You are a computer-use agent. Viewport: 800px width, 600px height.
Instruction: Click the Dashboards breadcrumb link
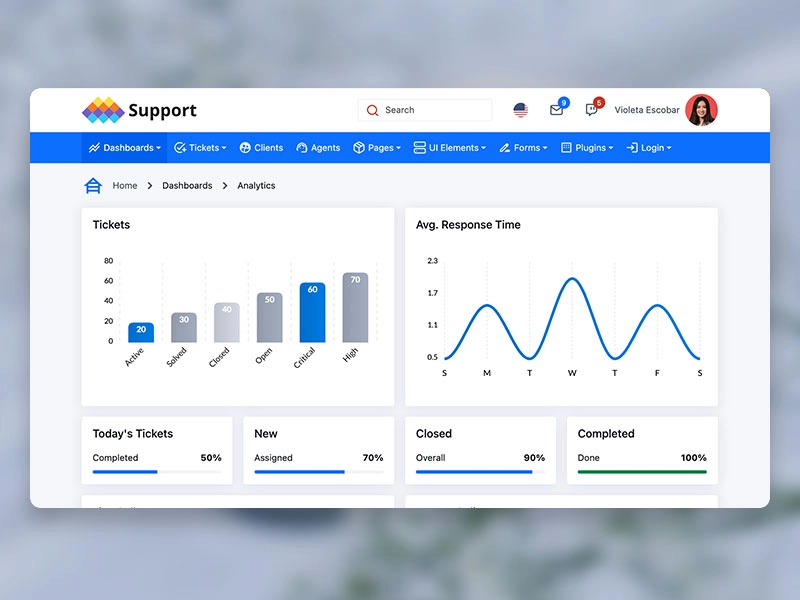(x=187, y=186)
